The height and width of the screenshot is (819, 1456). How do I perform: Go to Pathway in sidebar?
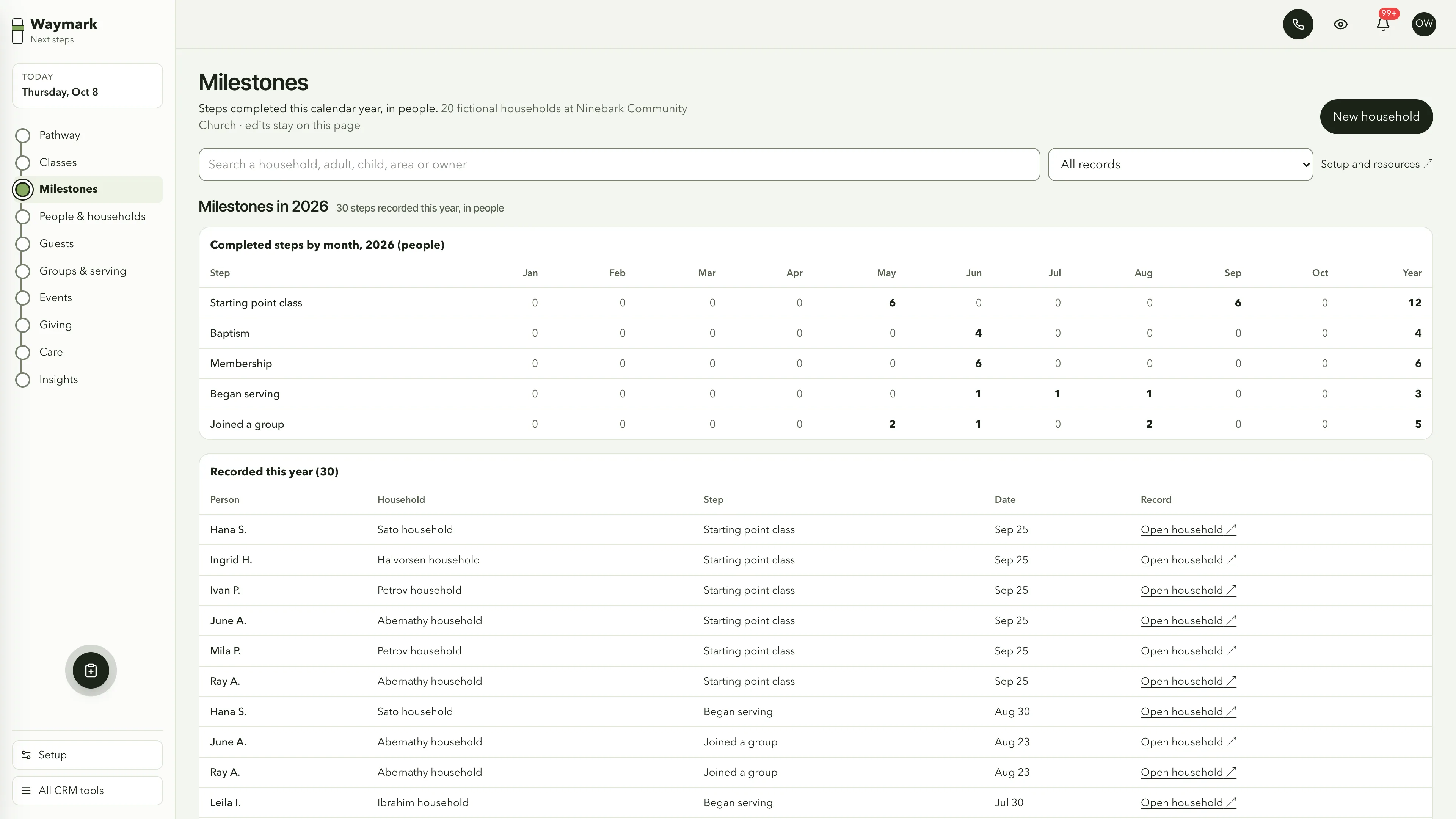click(88, 135)
